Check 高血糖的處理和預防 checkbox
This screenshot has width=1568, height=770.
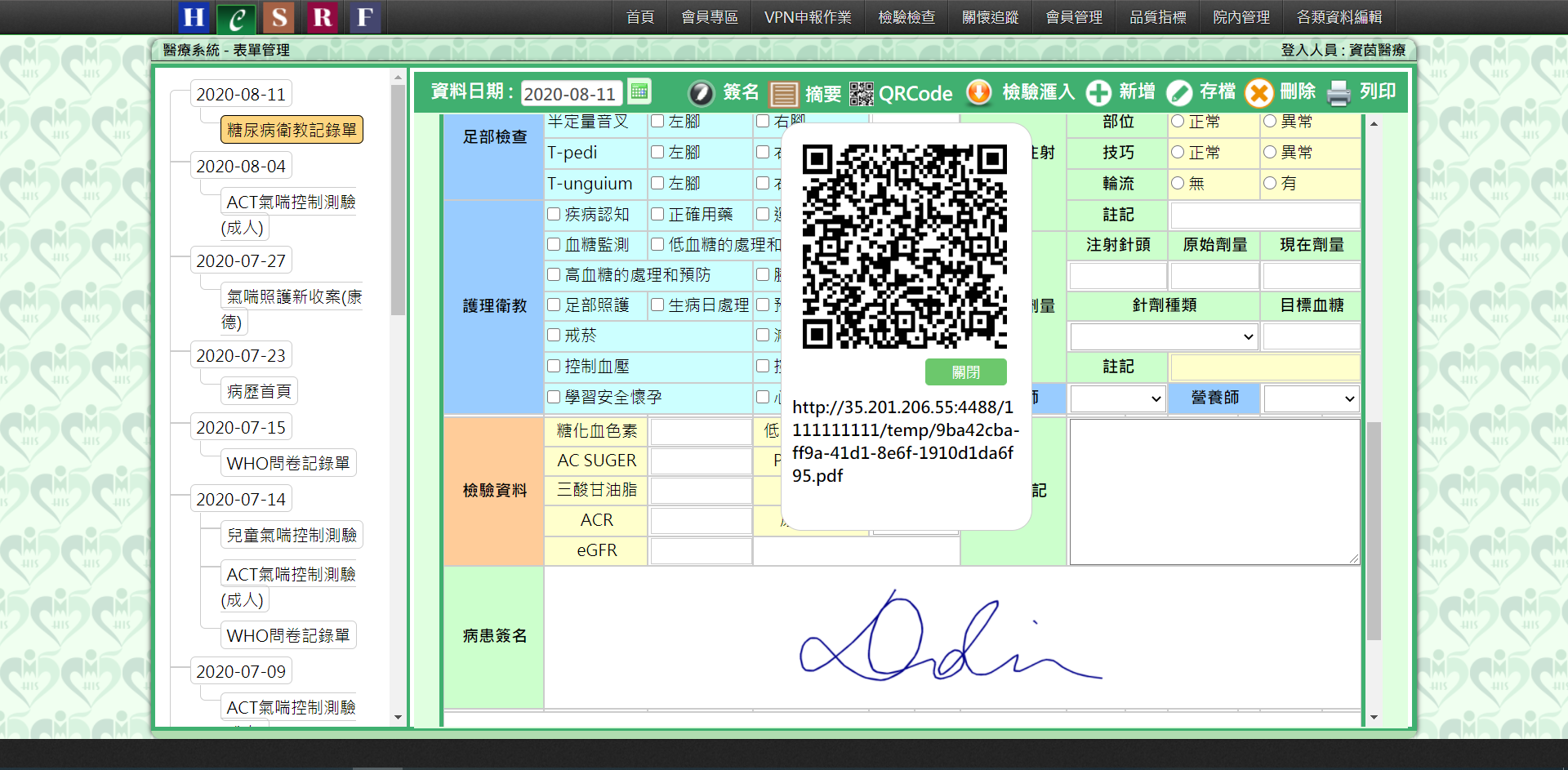(554, 274)
